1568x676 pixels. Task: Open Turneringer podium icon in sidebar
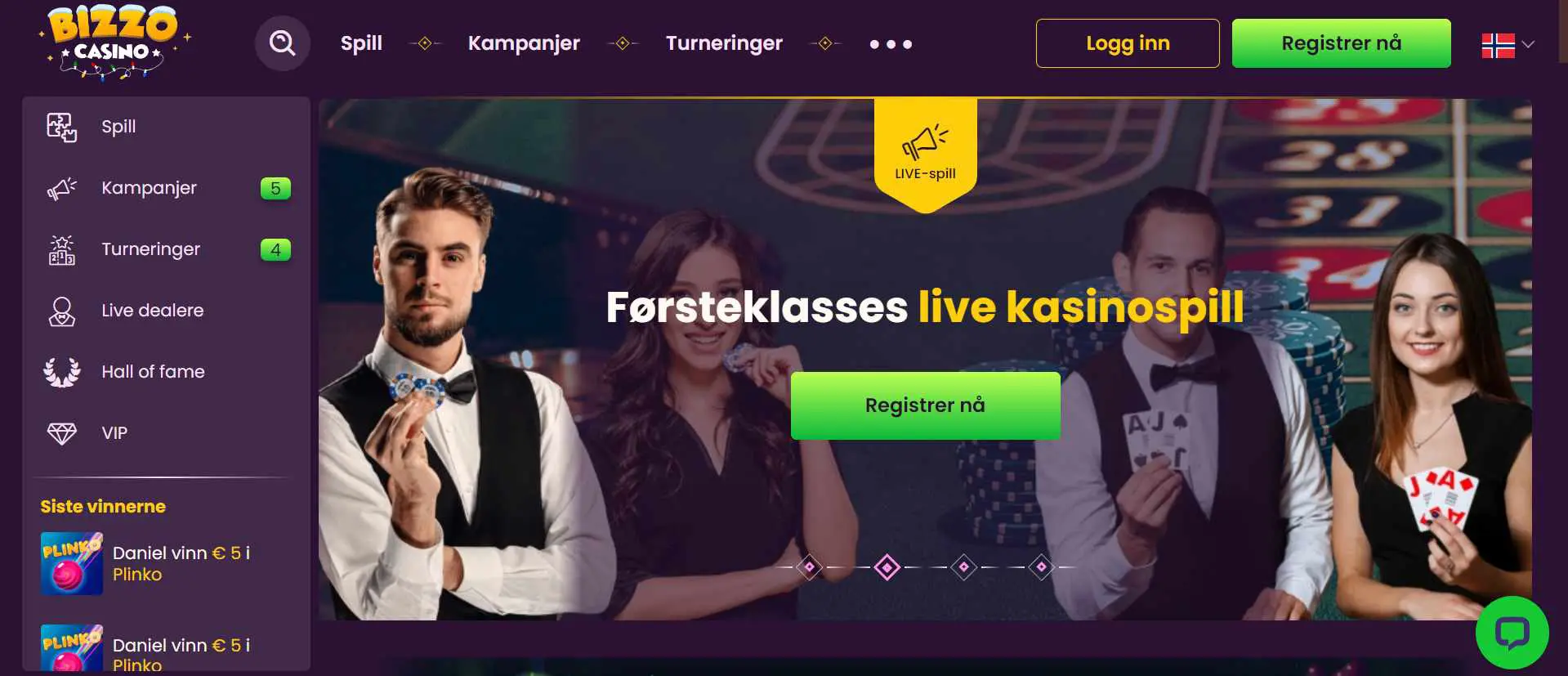(62, 249)
